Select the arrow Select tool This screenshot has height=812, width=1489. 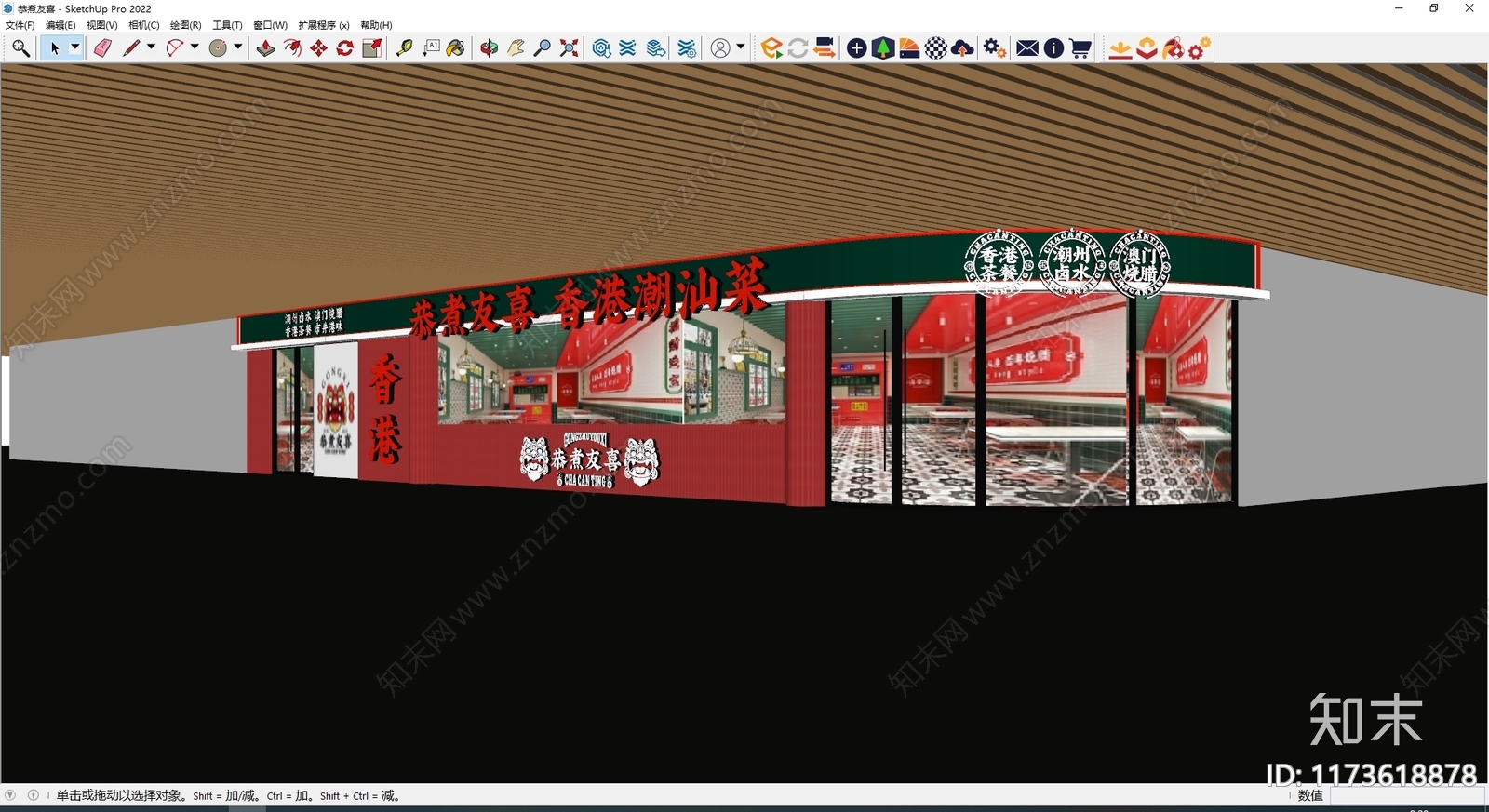pos(54,48)
